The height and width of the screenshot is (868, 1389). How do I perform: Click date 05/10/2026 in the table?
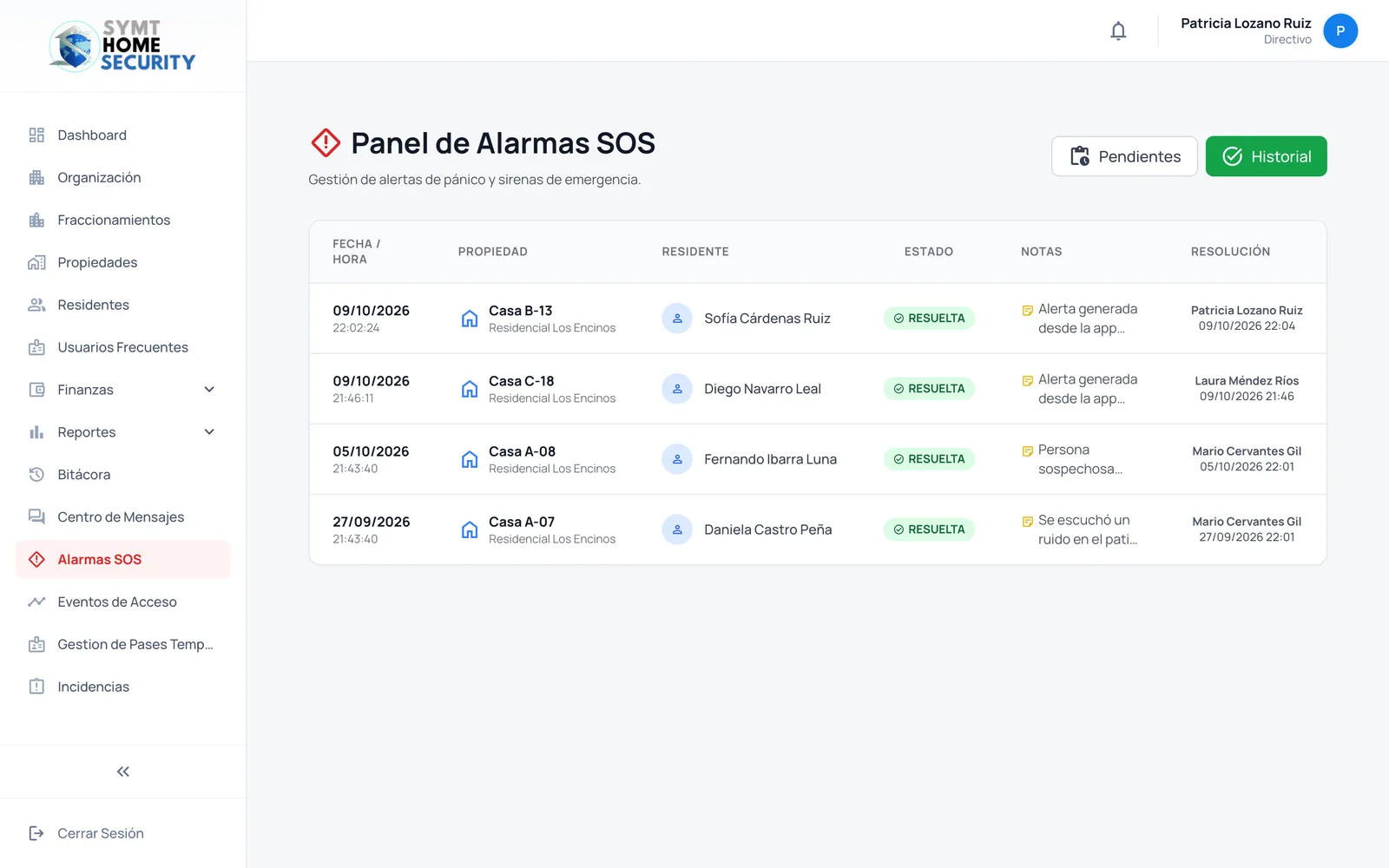pyautogui.click(x=371, y=451)
